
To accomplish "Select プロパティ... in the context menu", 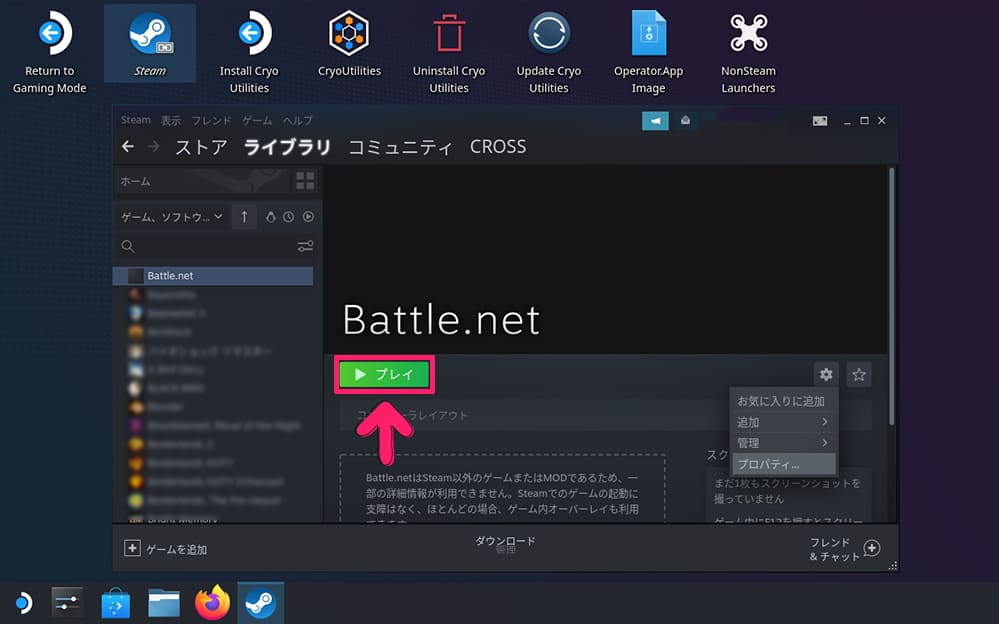I will [x=783, y=464].
